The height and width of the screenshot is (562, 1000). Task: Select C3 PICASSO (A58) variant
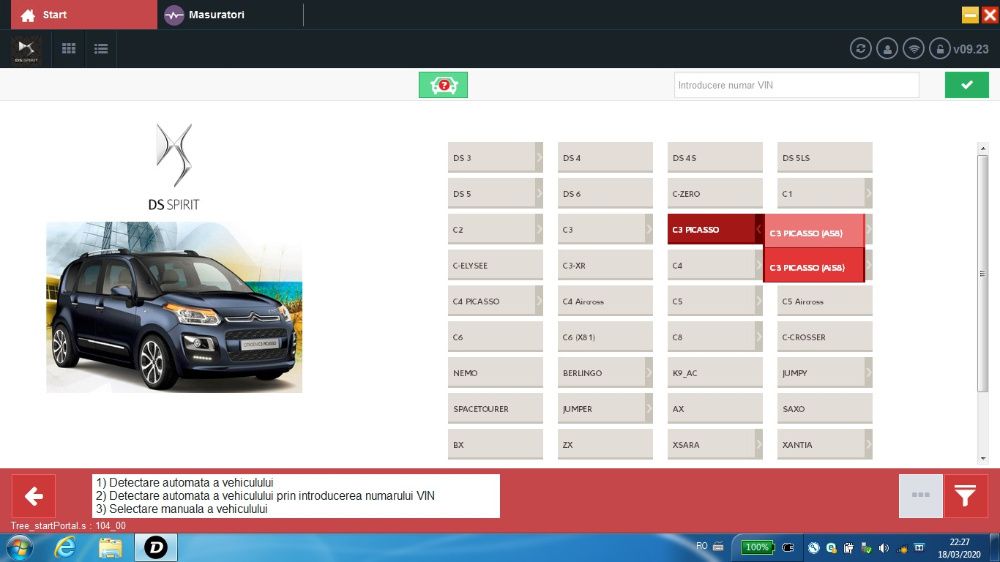pos(814,233)
